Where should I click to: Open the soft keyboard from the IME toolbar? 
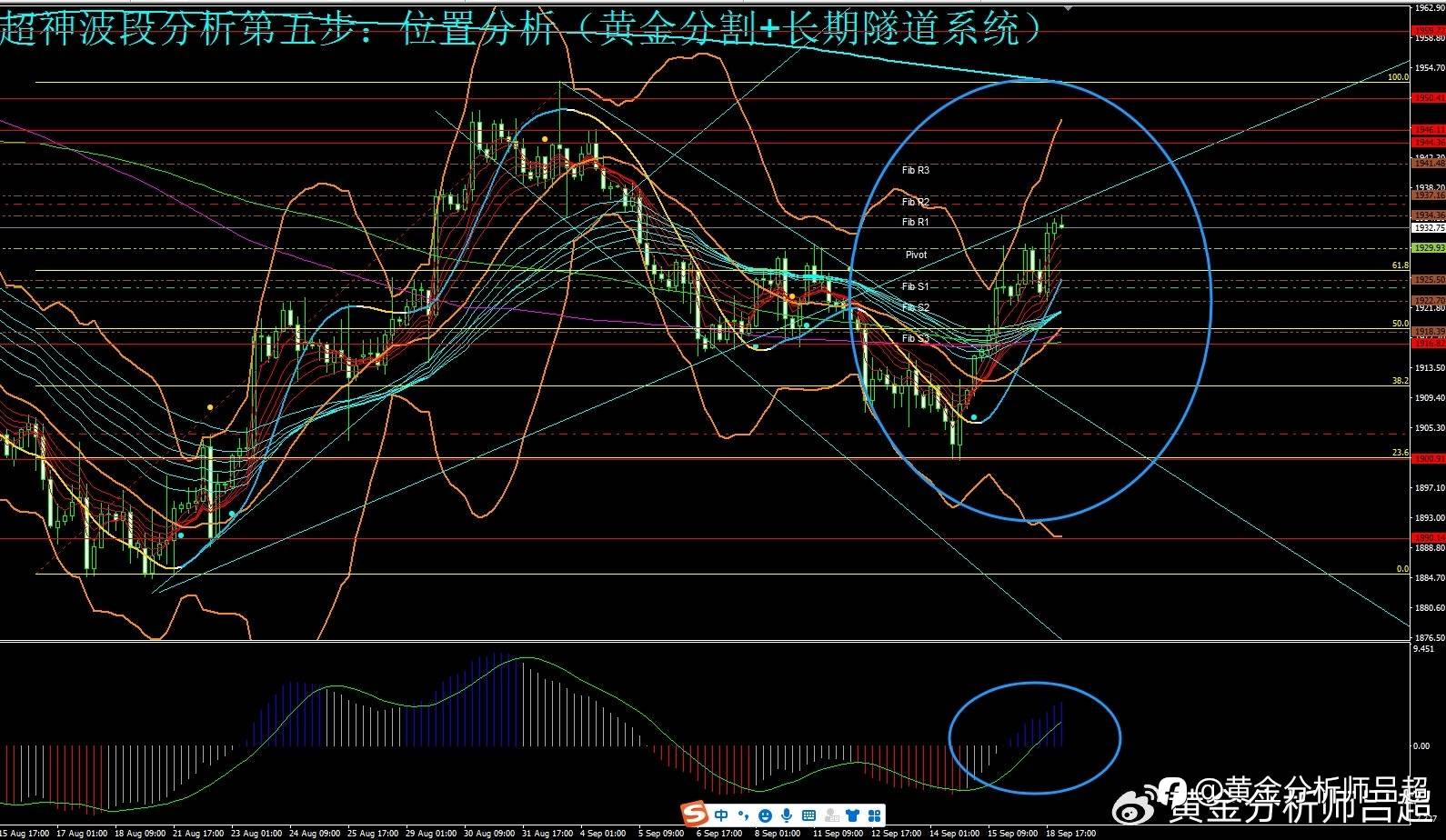tap(808, 815)
